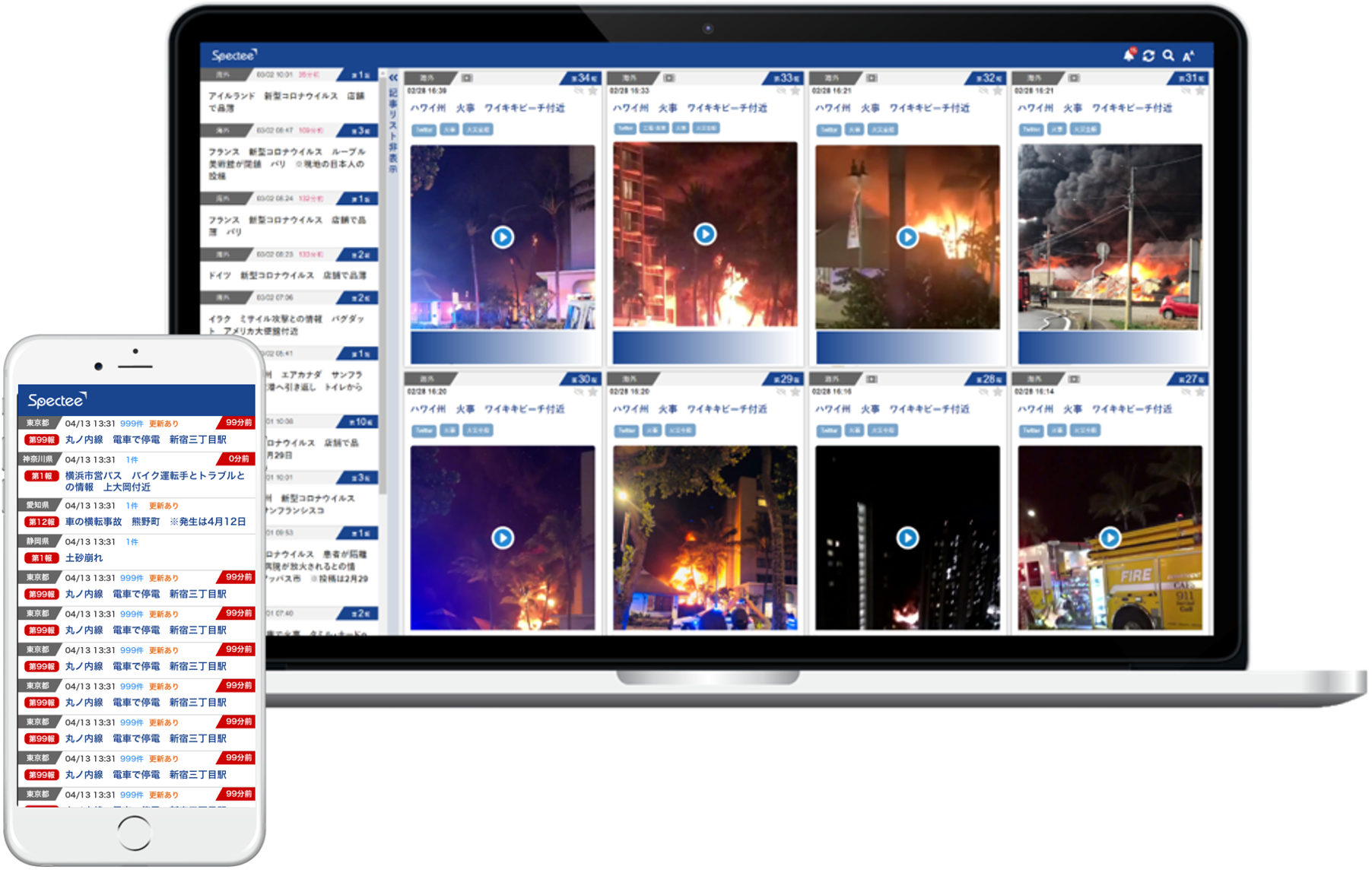The width and height of the screenshot is (1372, 873).
Task: Star the report 33 card as favorite
Action: tap(796, 91)
